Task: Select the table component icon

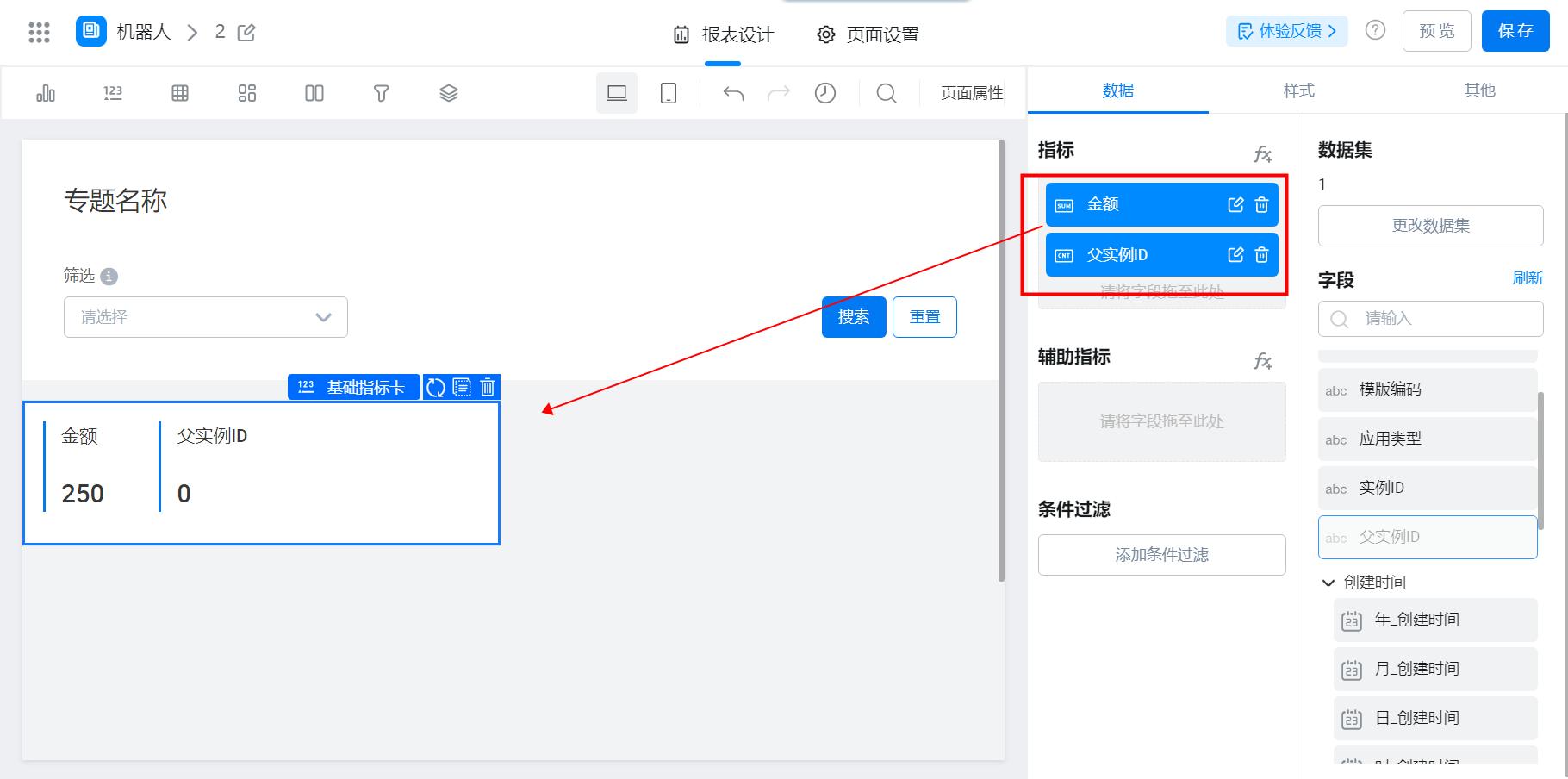Action: [x=180, y=93]
